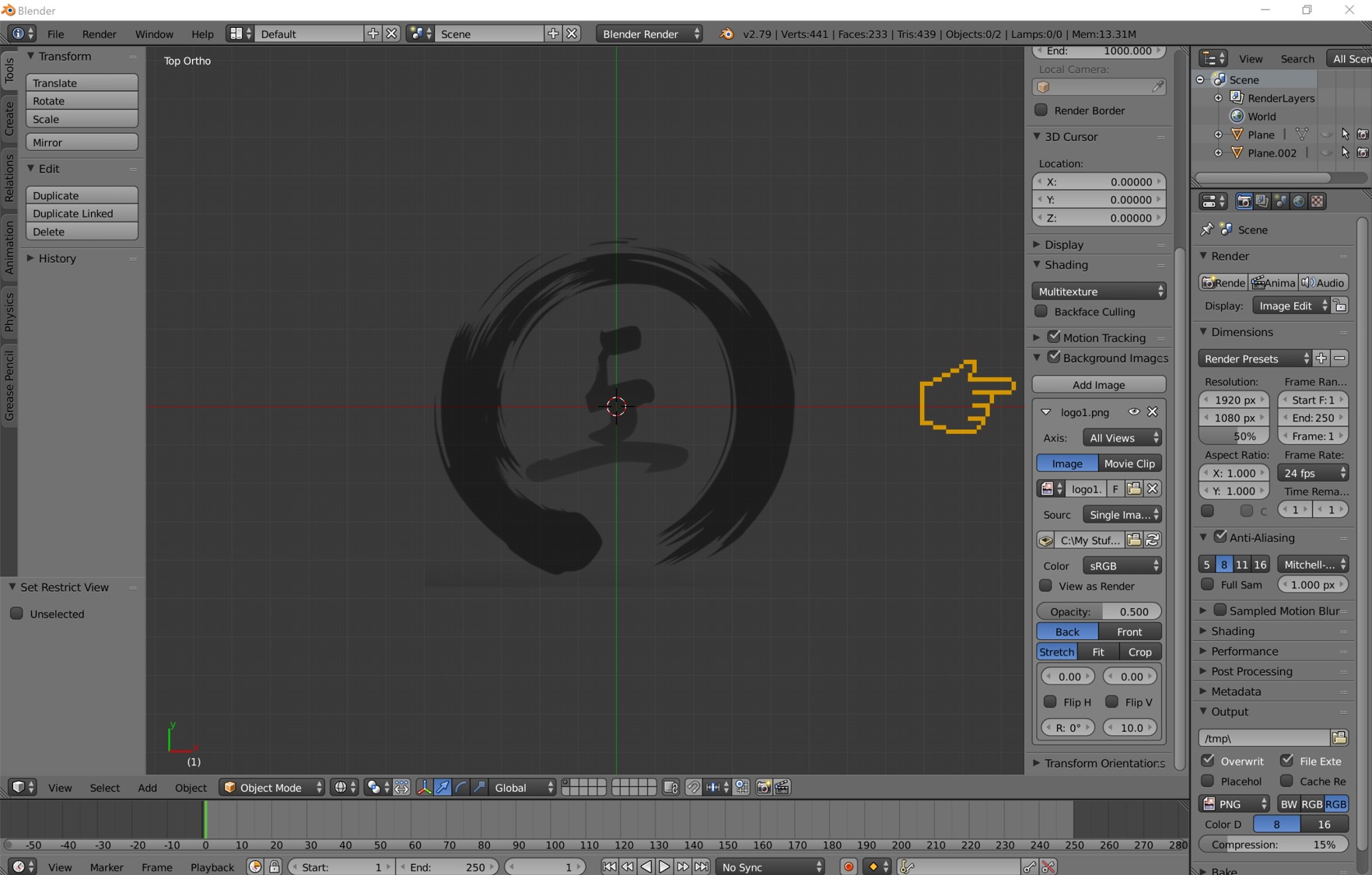The image size is (1372, 875).
Task: Select the translate manipulator arrow icon
Action: (x=443, y=787)
